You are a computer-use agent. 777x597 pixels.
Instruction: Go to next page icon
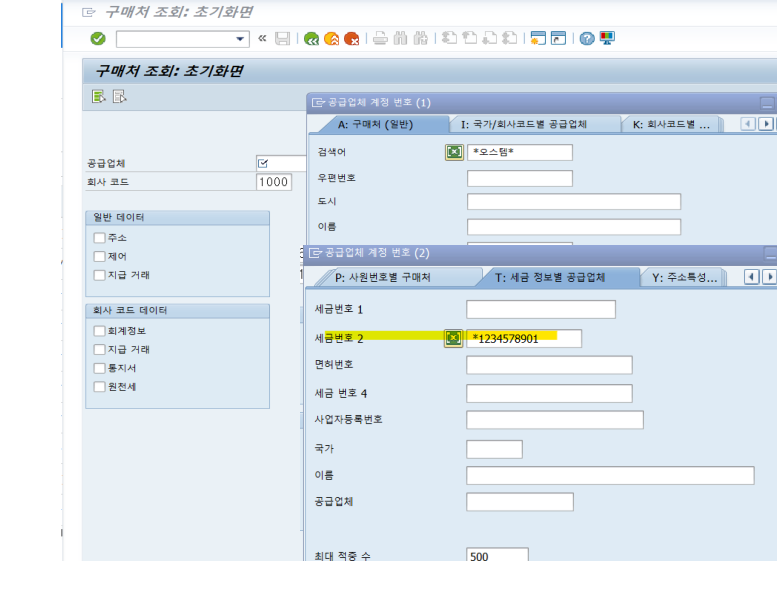click(490, 38)
